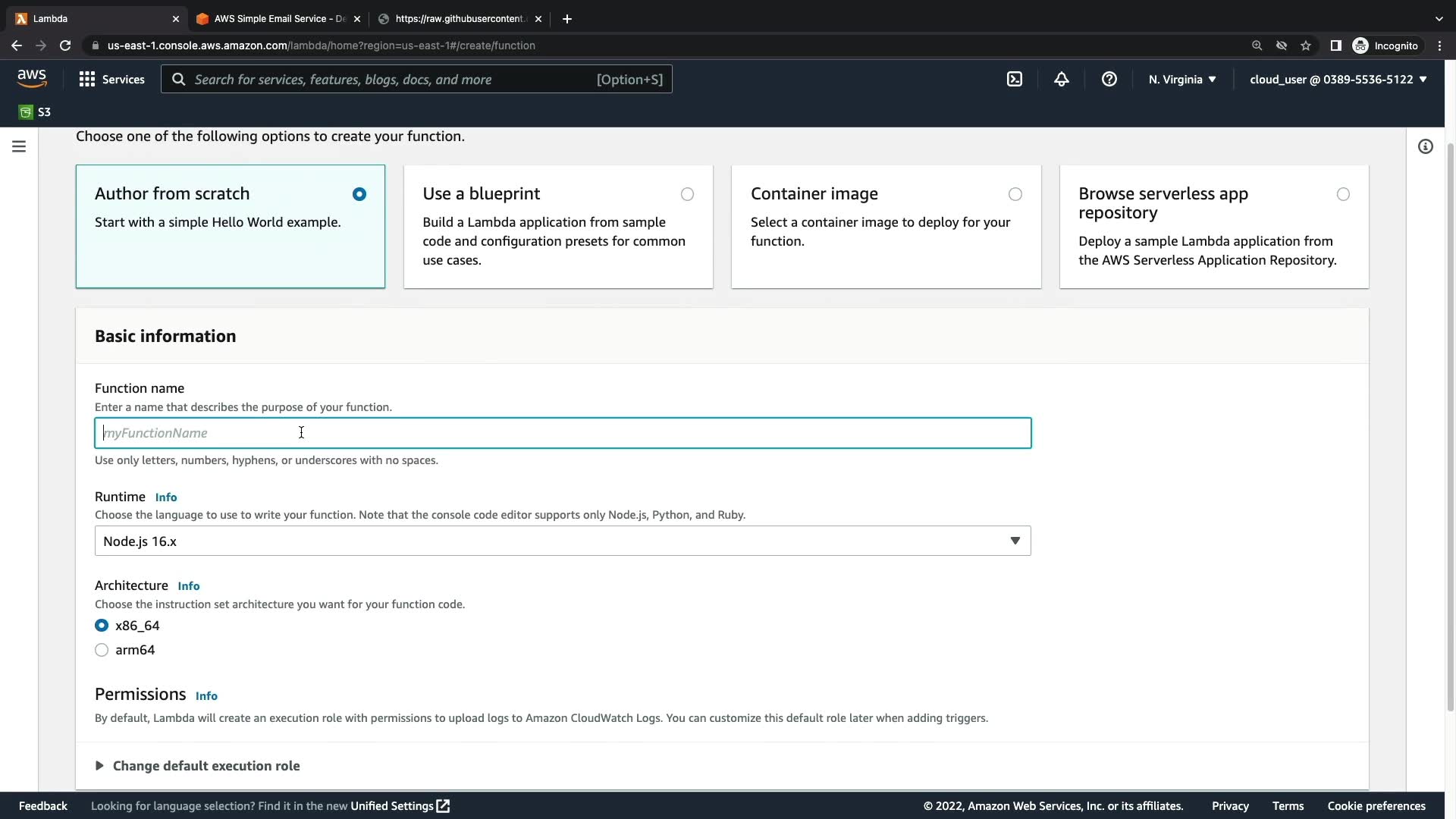Click the S3 favorites shortcut
1456x819 pixels.
pyautogui.click(x=35, y=112)
